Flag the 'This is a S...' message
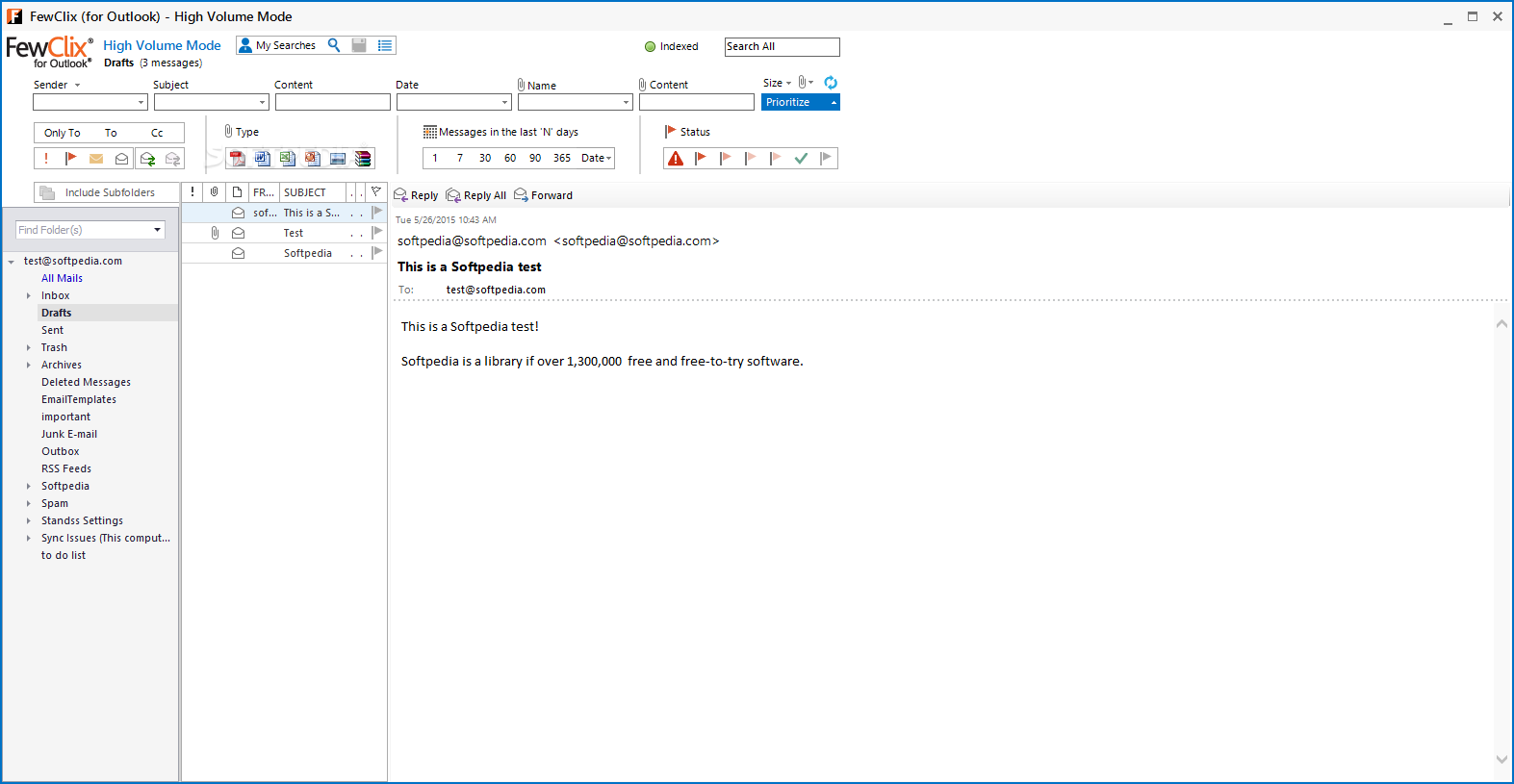1514x784 pixels. pos(377,213)
